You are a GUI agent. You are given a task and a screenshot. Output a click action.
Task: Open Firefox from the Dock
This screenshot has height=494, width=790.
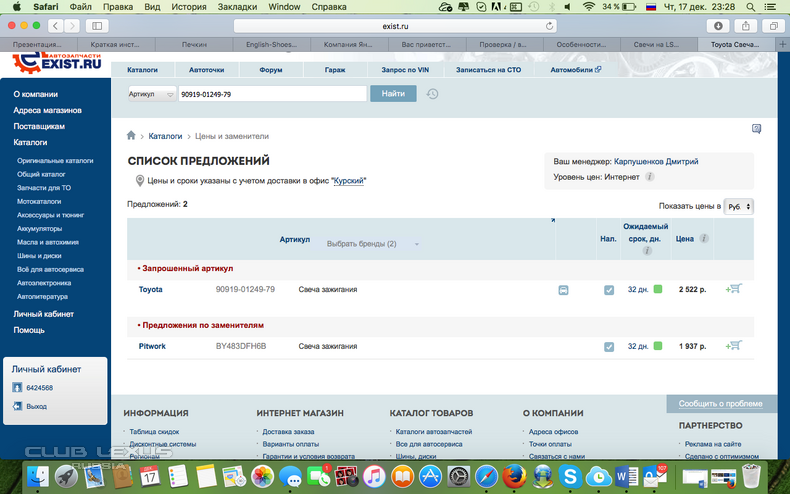click(514, 476)
